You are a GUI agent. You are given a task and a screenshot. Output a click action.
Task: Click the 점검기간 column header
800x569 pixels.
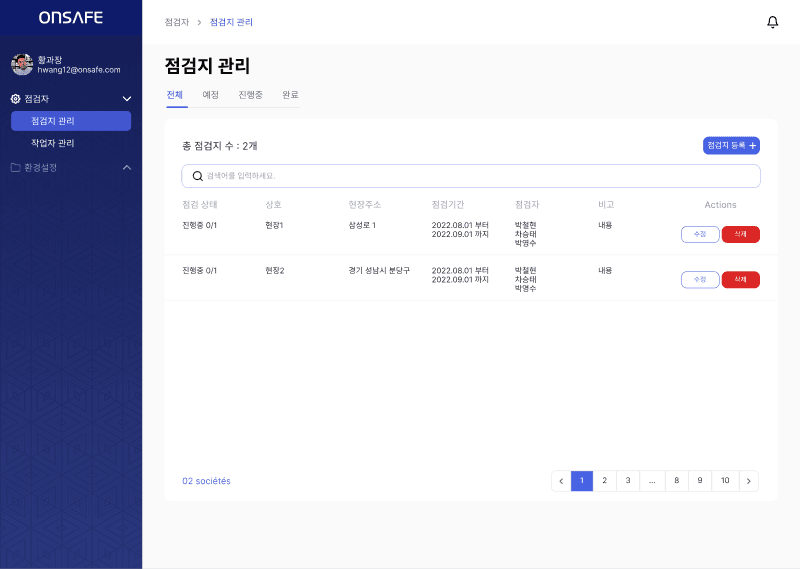pyautogui.click(x=447, y=205)
